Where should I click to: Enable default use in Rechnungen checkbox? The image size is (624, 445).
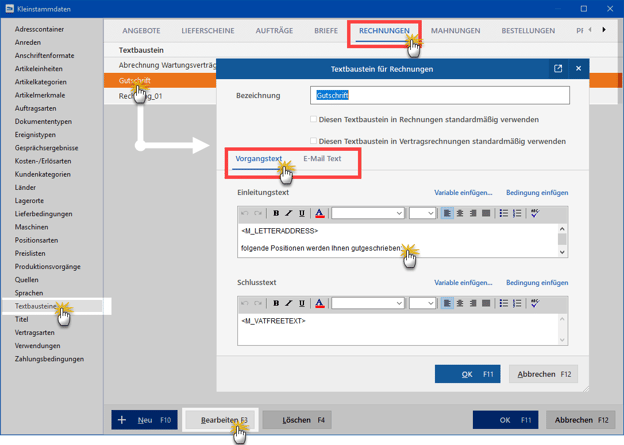pos(313,119)
